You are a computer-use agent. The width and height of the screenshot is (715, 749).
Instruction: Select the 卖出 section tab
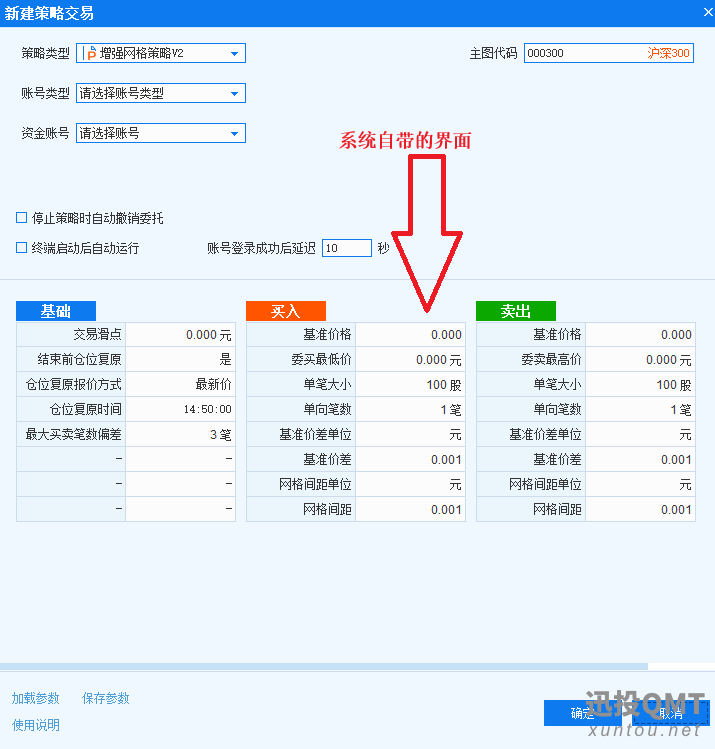pos(516,311)
